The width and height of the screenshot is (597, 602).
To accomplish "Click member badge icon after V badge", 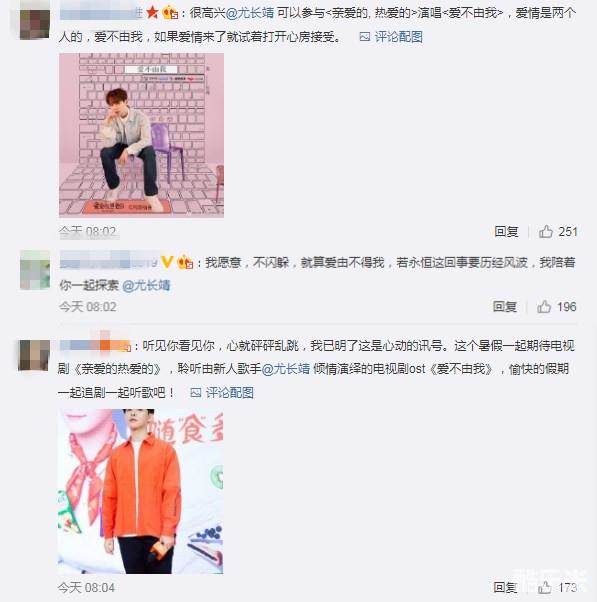I will tap(185, 263).
